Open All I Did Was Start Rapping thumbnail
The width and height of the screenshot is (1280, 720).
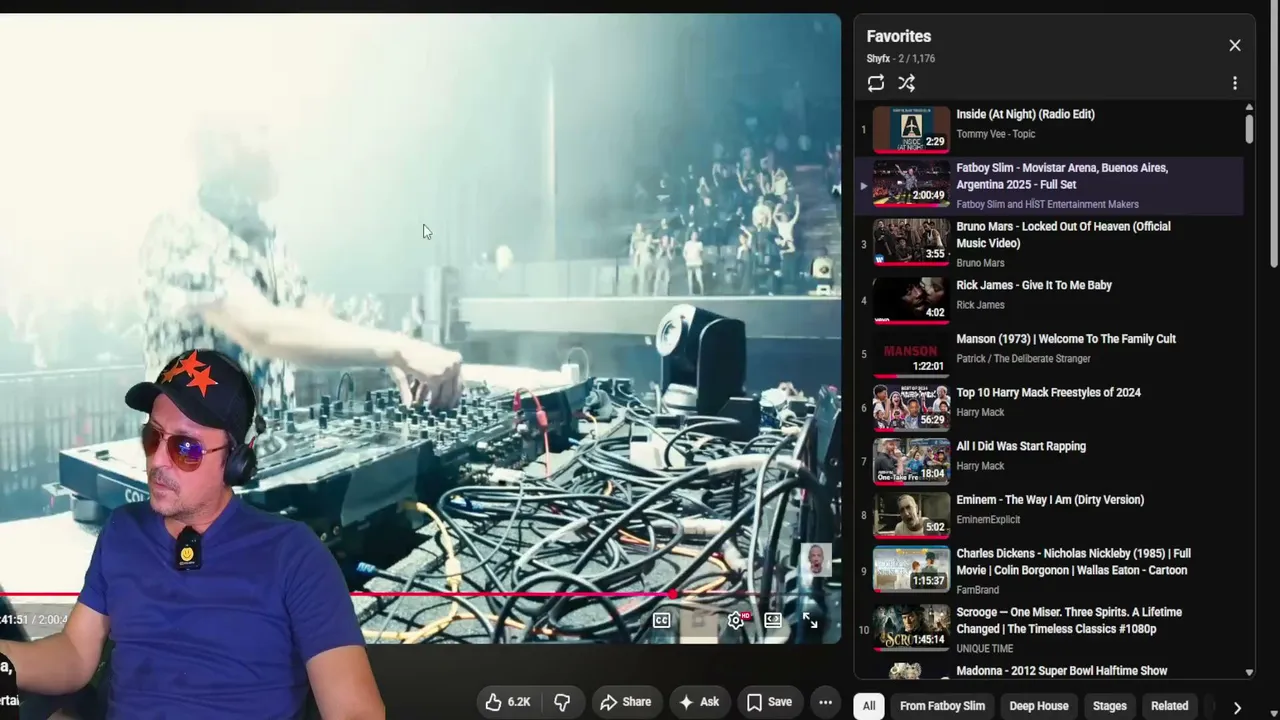(x=911, y=462)
